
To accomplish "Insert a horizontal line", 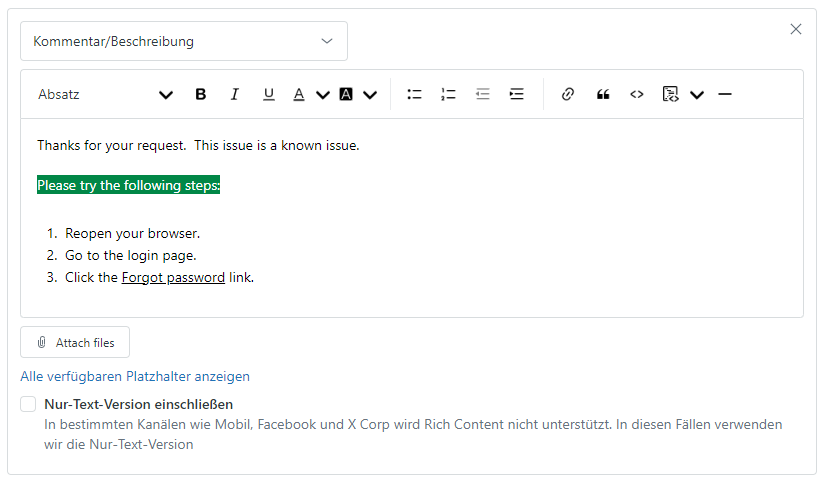I will coord(725,94).
